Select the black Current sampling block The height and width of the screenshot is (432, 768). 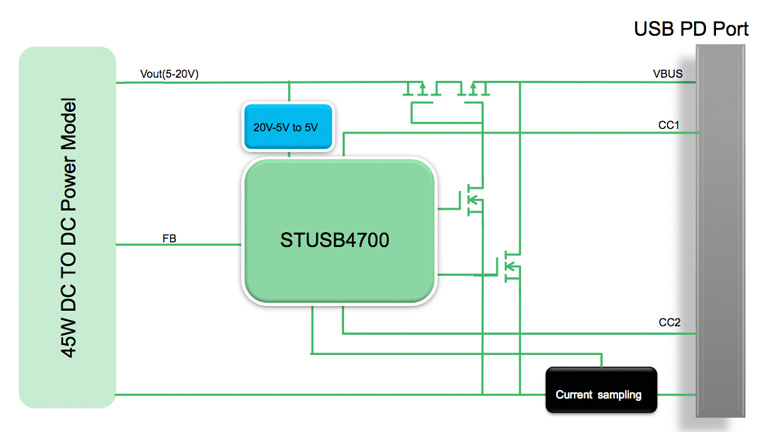[x=600, y=394]
